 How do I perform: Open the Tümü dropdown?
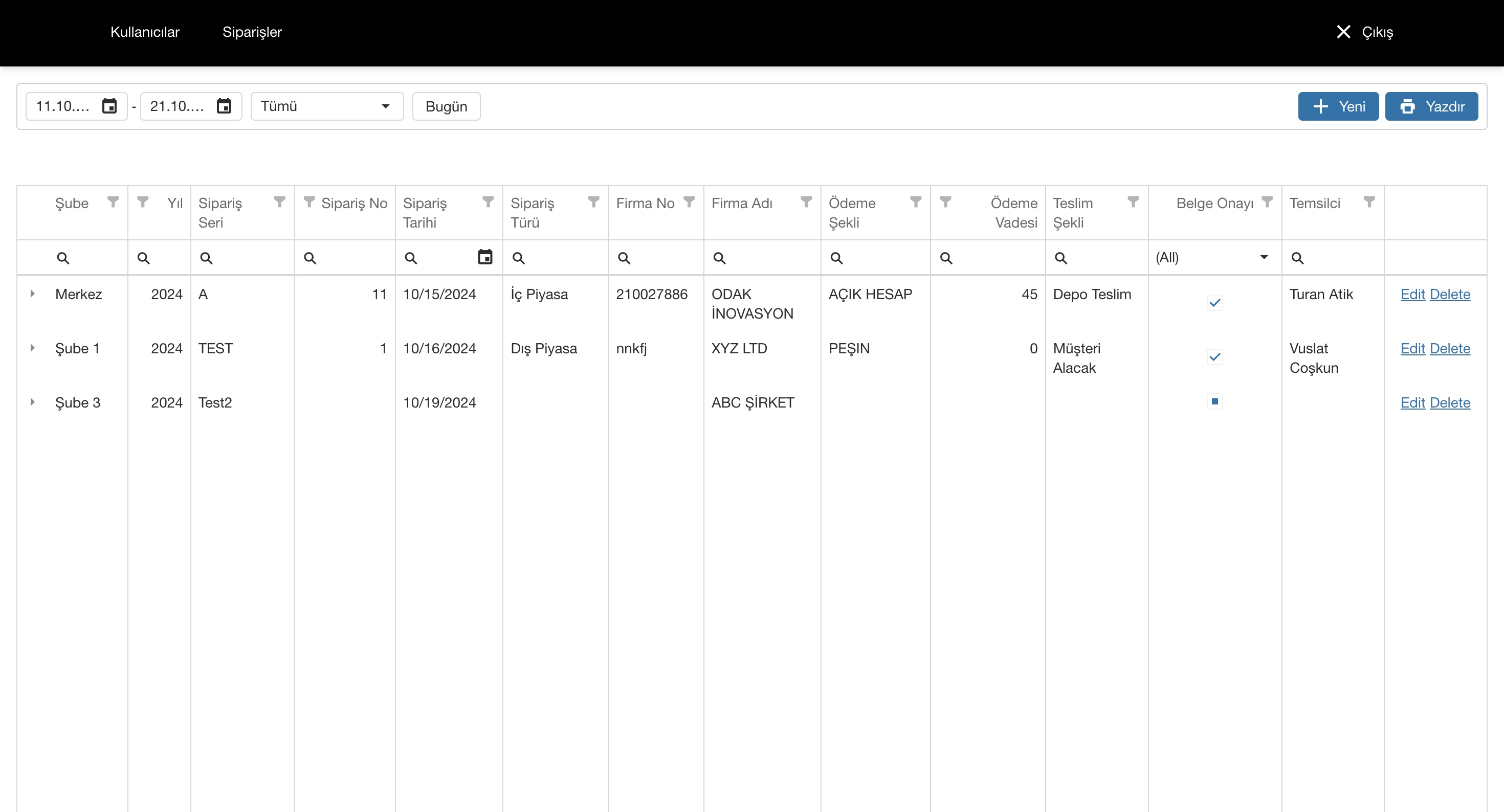[326, 106]
